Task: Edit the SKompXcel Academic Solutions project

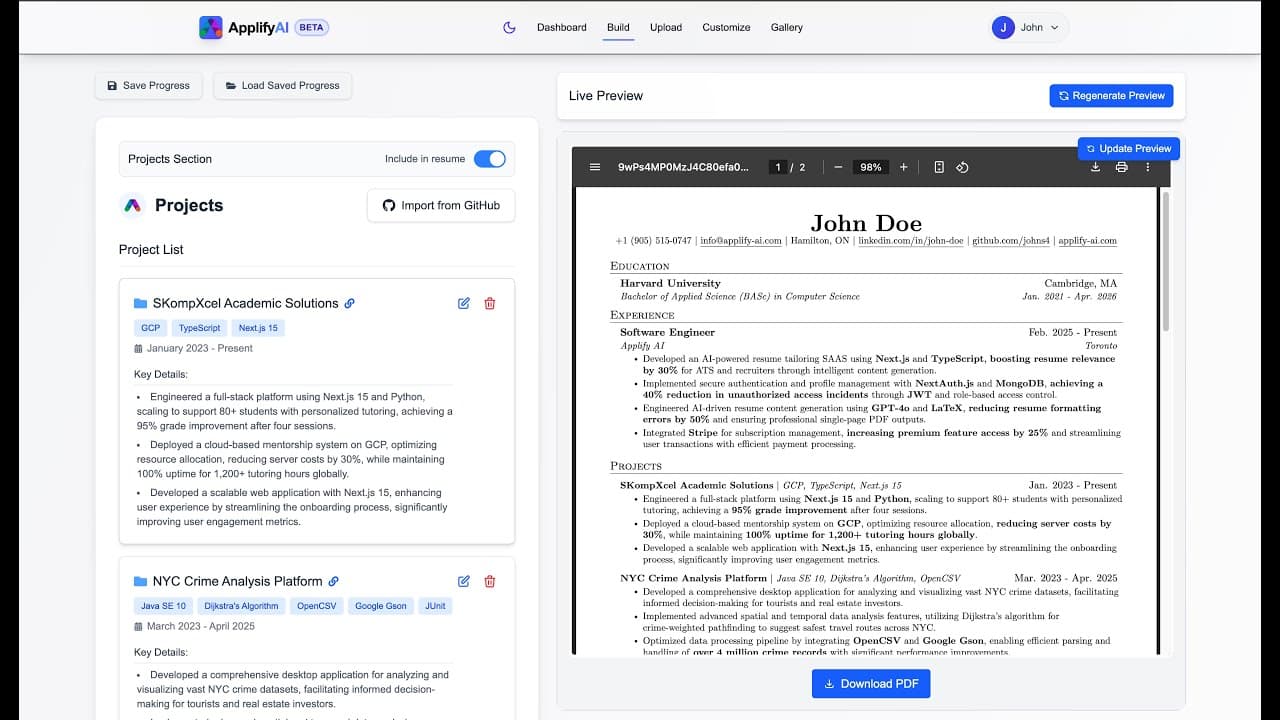Action: [464, 303]
